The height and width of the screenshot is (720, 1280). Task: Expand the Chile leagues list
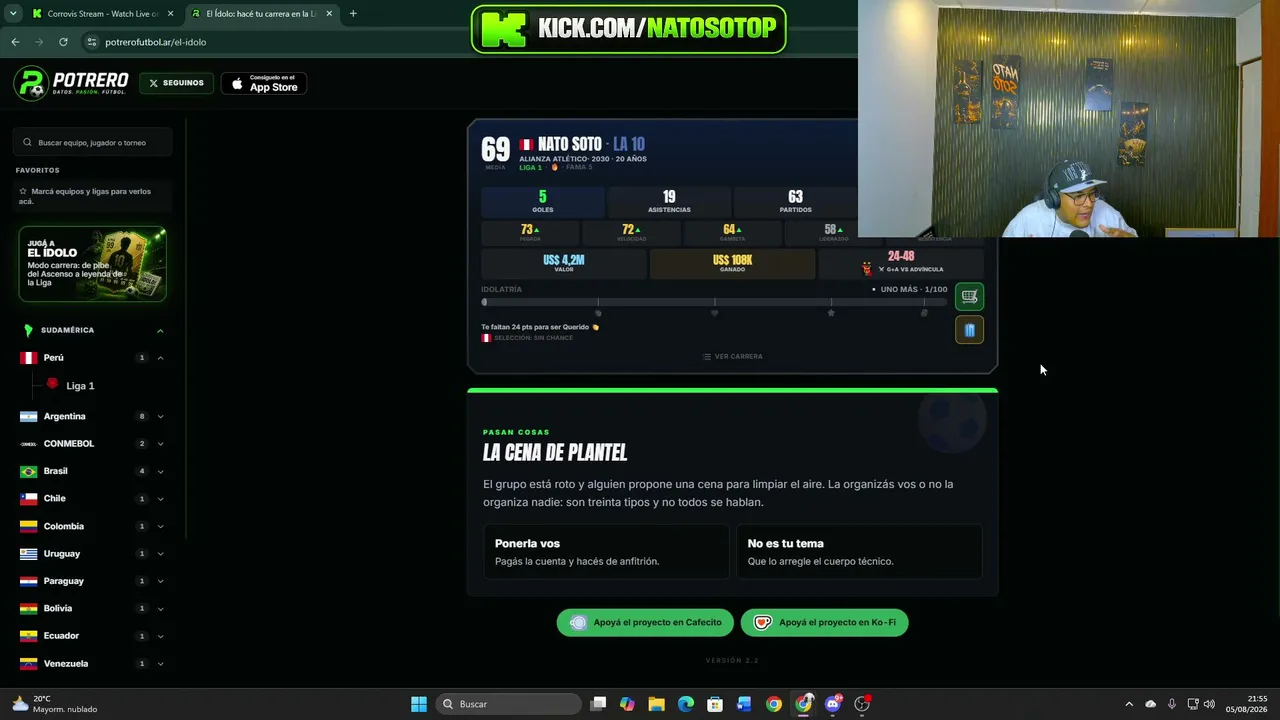tap(160, 499)
